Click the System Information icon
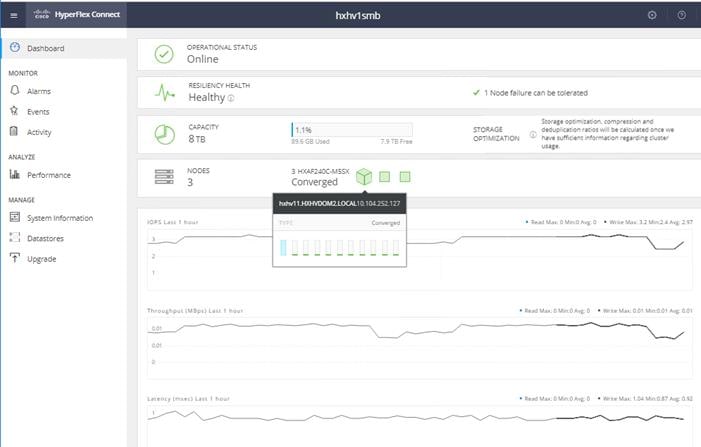The image size is (701, 447). 15,217
